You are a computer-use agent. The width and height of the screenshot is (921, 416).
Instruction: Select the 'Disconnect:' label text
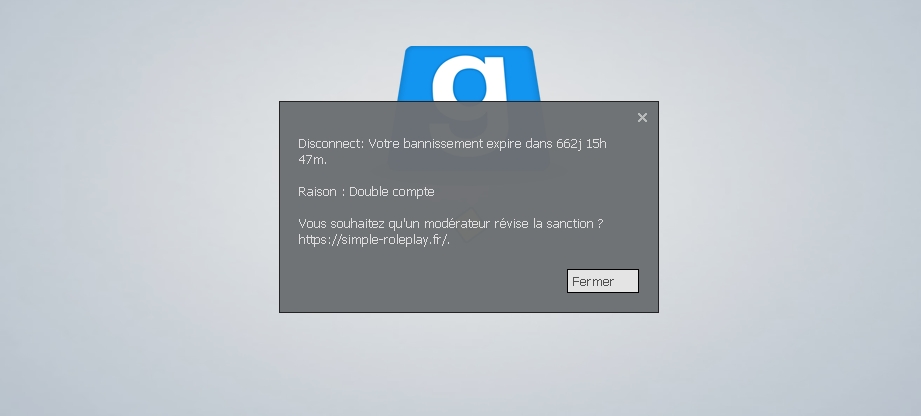tap(331, 144)
